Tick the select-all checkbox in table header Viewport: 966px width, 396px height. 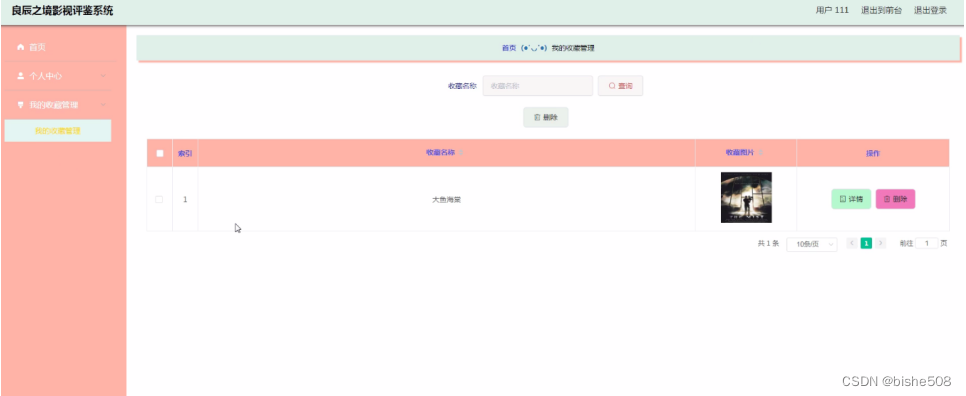(160, 153)
